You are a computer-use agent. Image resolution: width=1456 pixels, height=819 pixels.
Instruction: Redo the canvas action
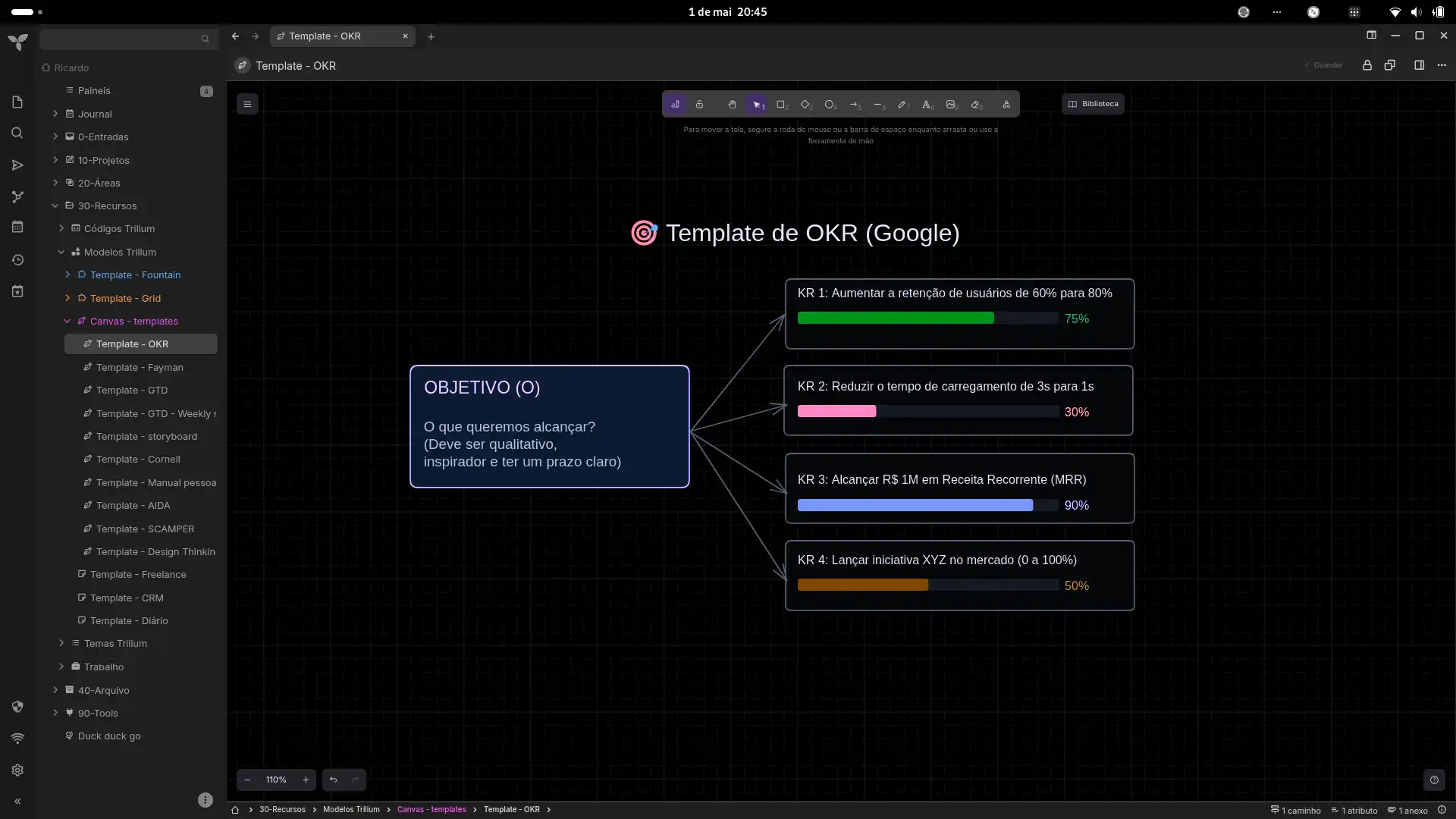[355, 780]
